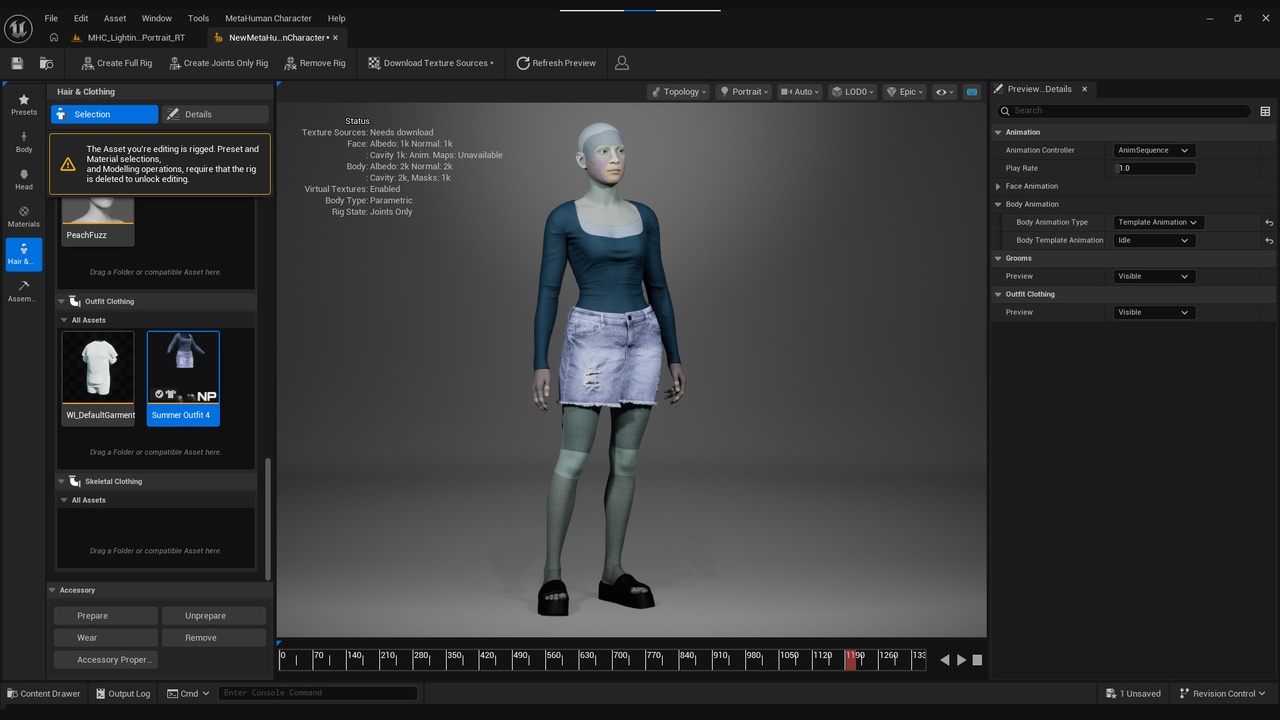Open the Asset menu
Screen dimensions: 1280x720
tap(115, 18)
